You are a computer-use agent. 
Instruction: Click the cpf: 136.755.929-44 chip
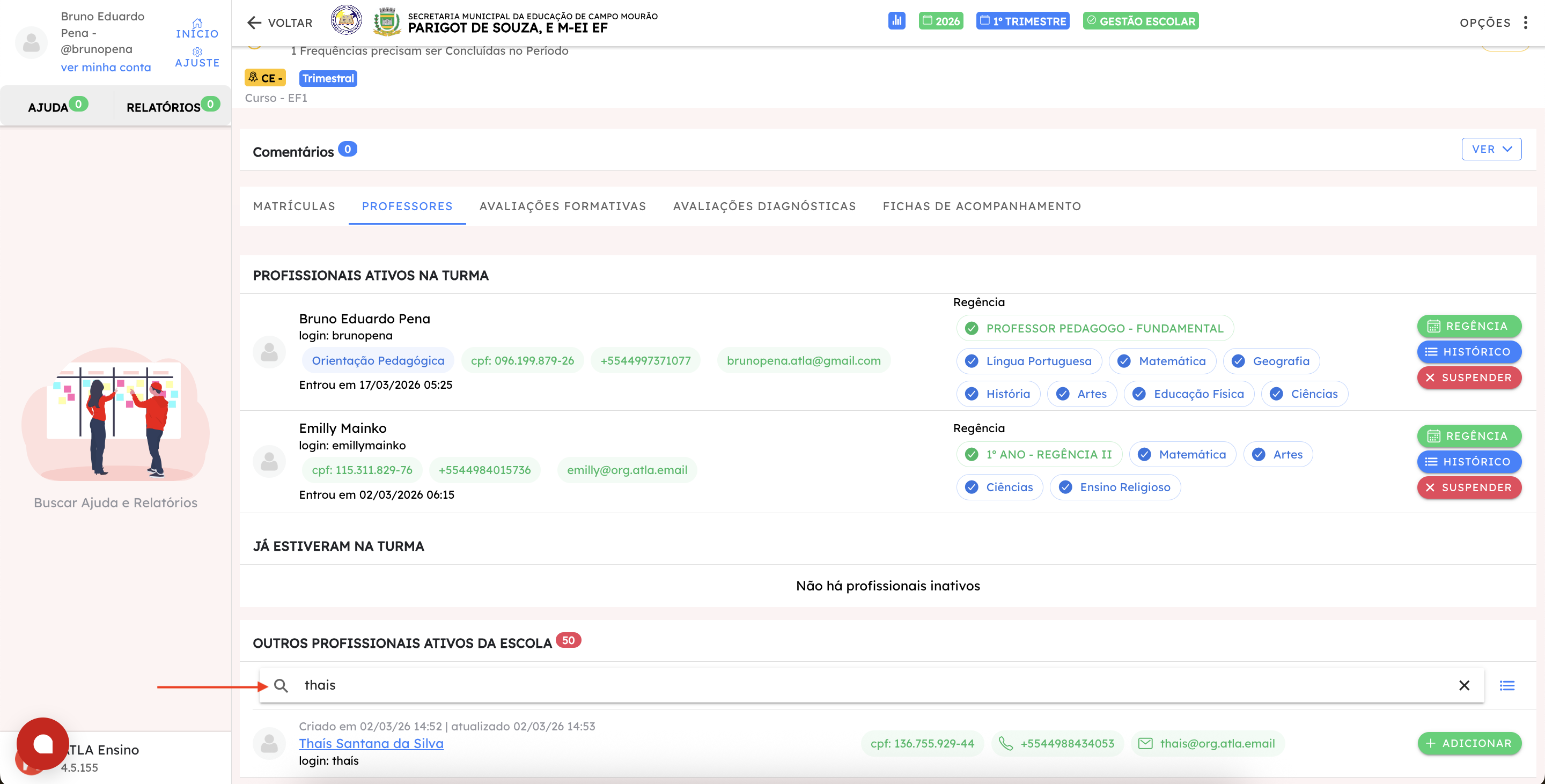click(x=923, y=743)
